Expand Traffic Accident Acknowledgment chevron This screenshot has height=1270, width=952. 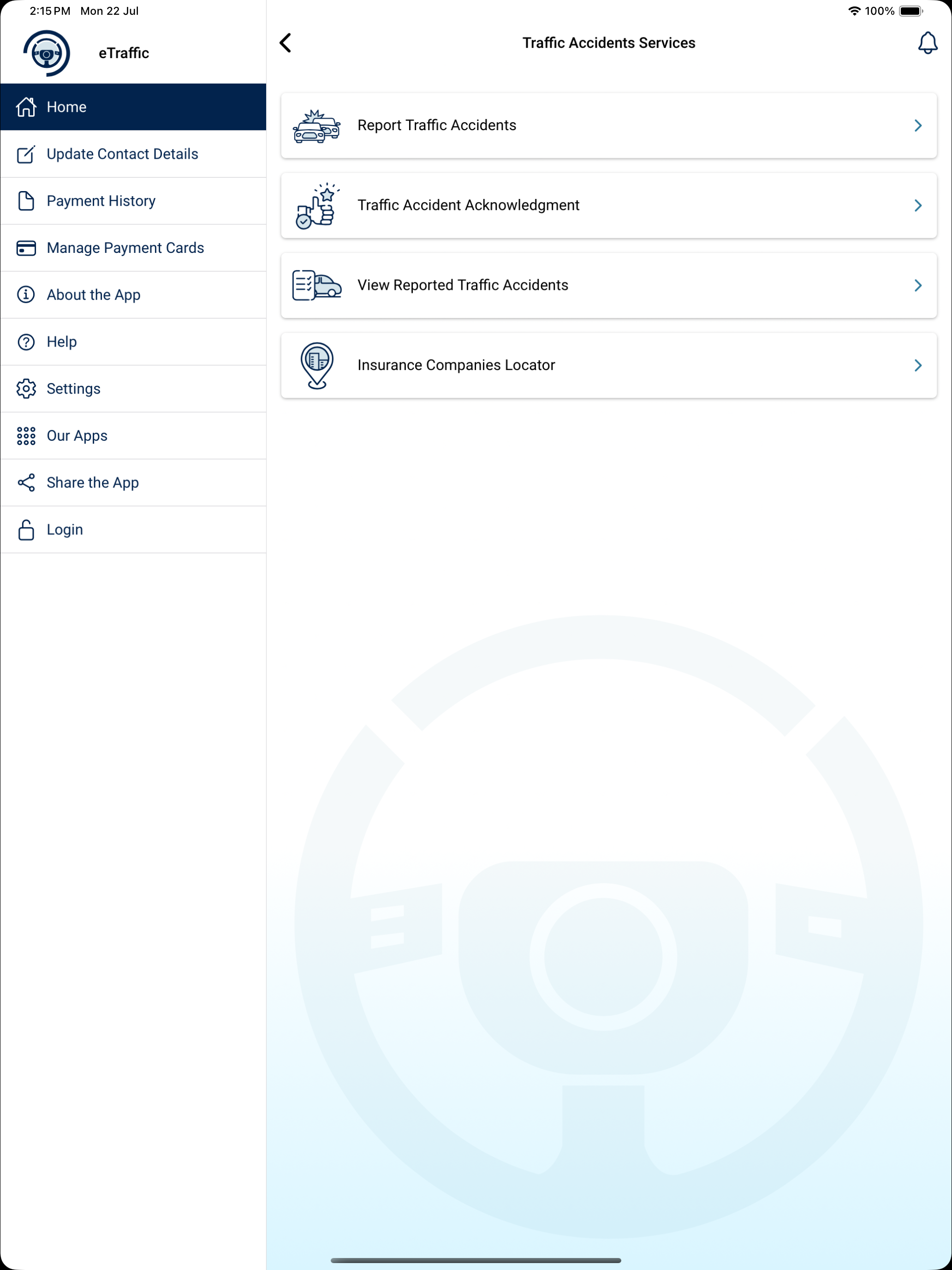(917, 205)
